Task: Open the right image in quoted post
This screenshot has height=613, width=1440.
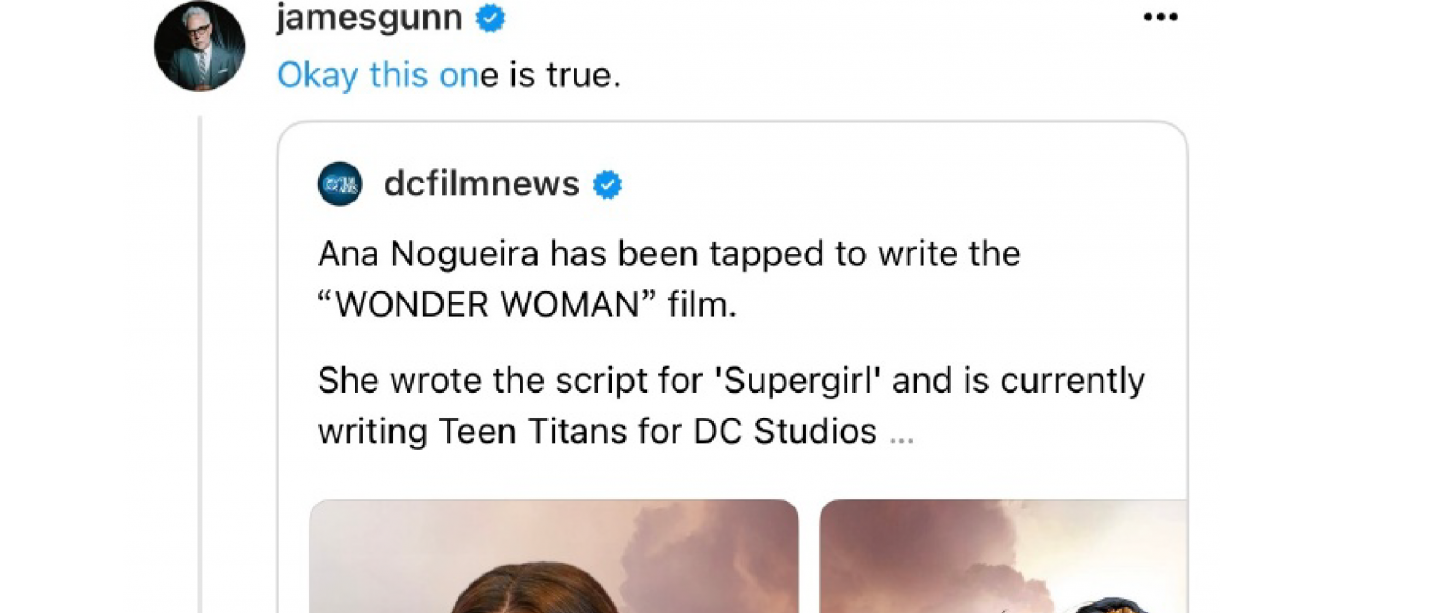Action: [1003, 556]
